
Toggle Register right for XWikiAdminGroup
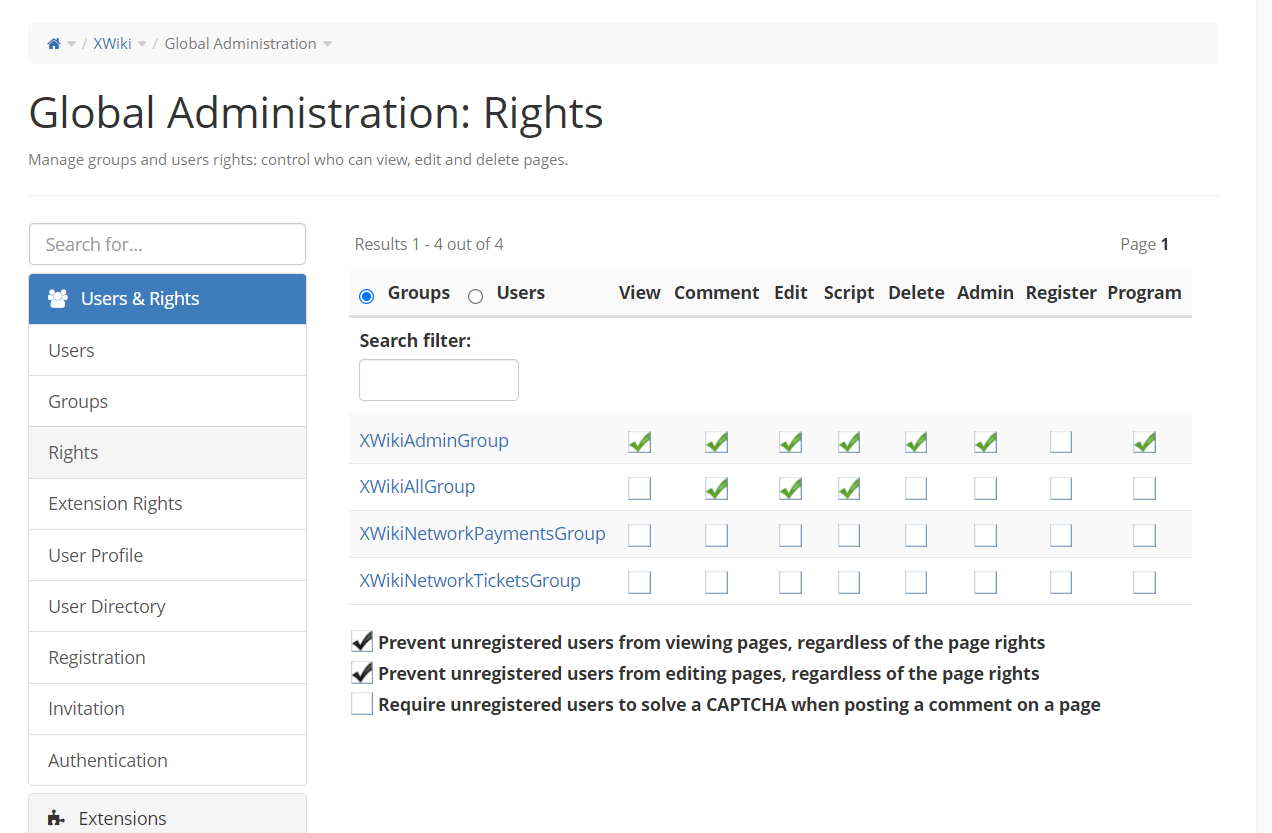click(x=1061, y=442)
